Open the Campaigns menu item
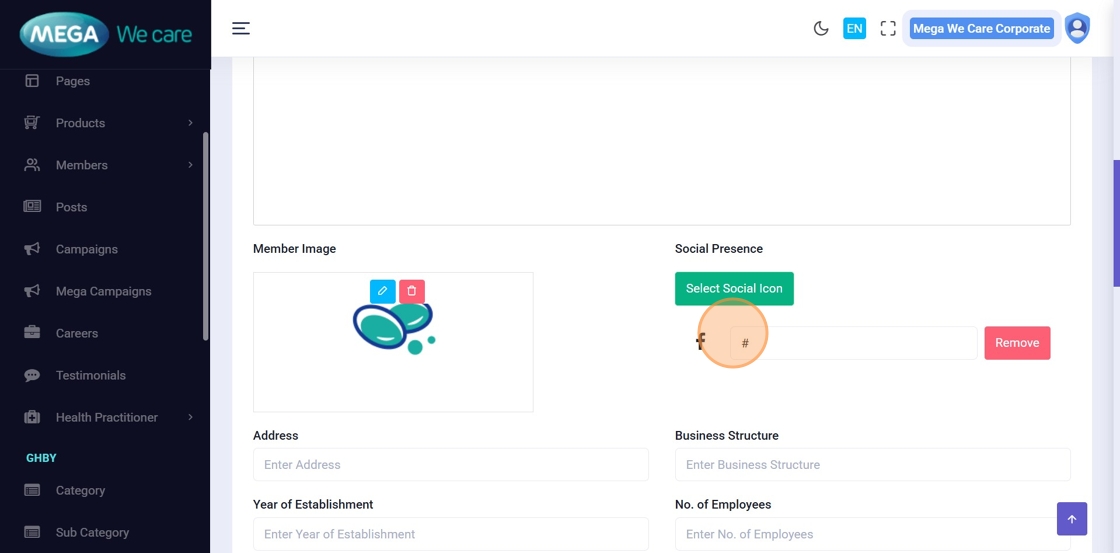 click(87, 249)
